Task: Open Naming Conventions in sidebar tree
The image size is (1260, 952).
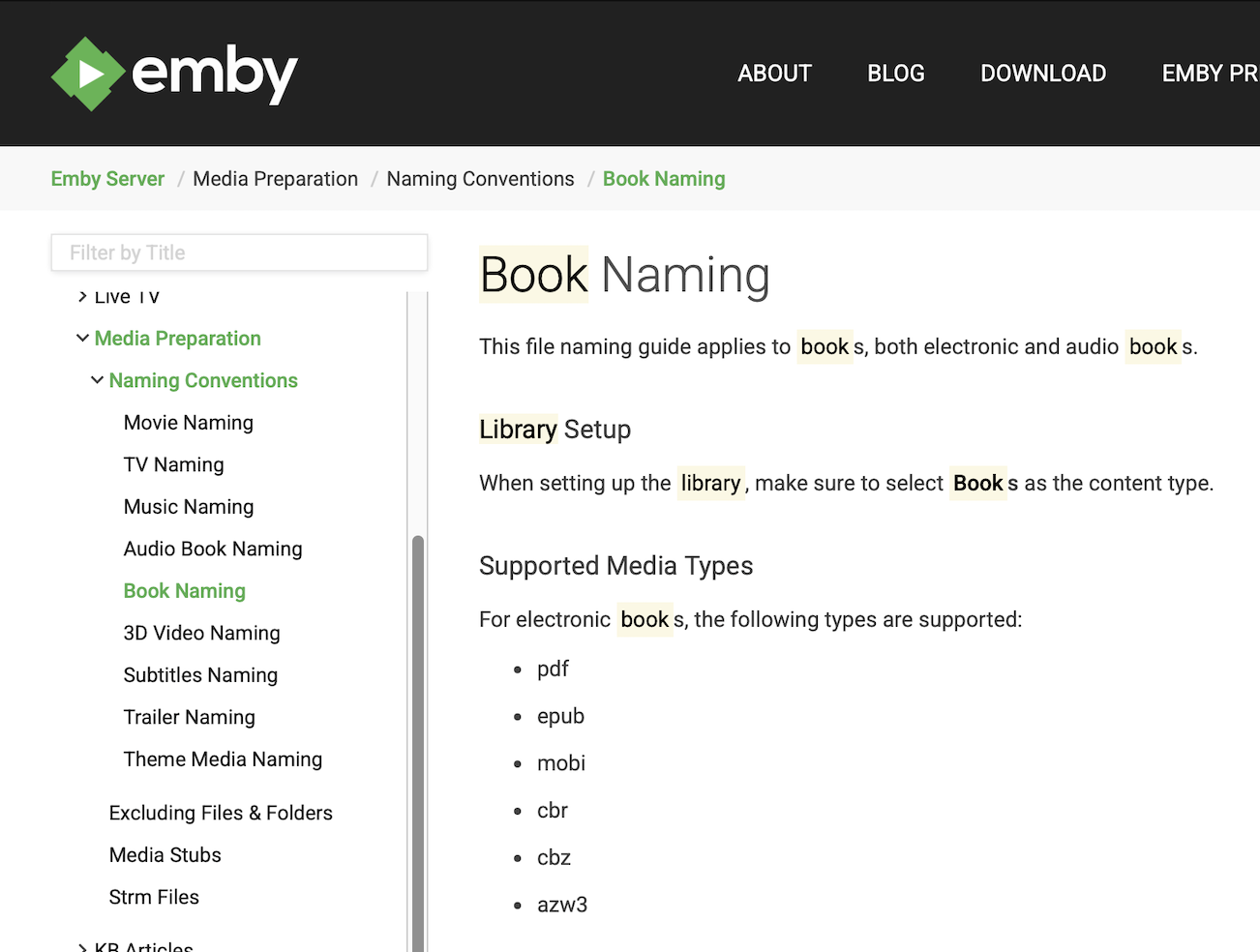Action: pos(203,380)
